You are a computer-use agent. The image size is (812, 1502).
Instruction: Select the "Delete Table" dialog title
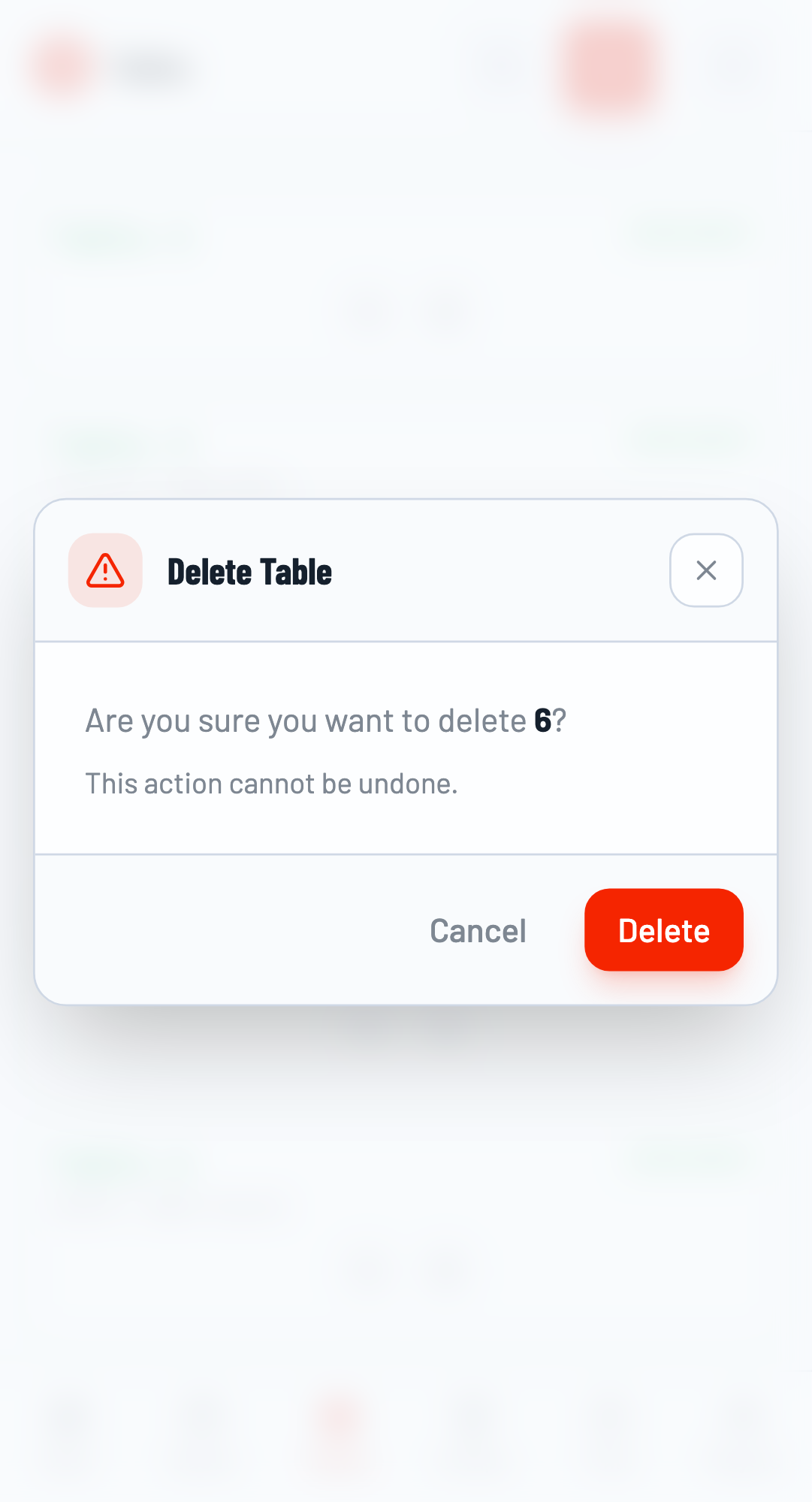tap(249, 571)
